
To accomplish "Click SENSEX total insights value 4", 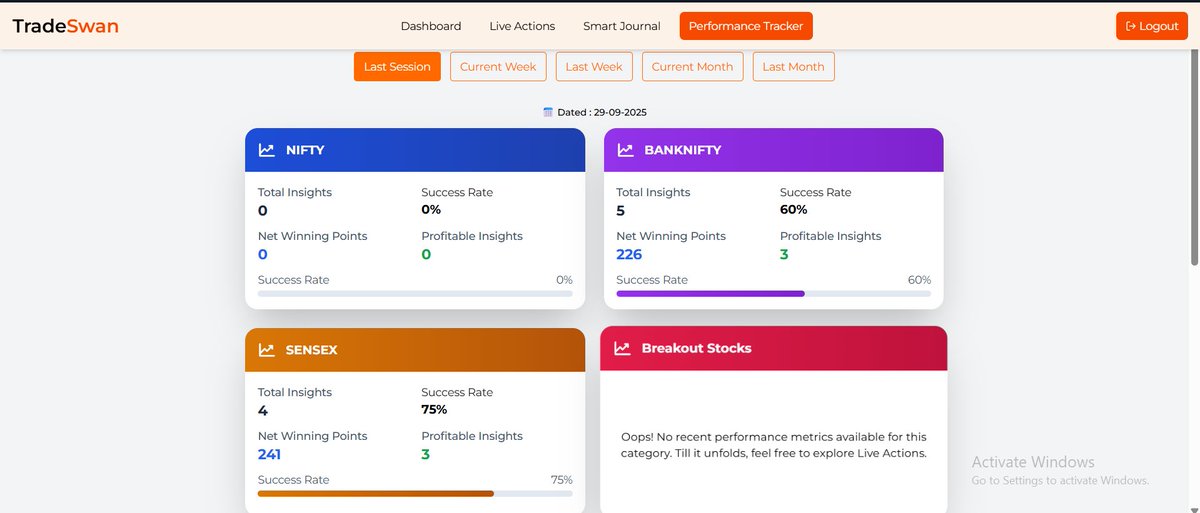I will [263, 411].
